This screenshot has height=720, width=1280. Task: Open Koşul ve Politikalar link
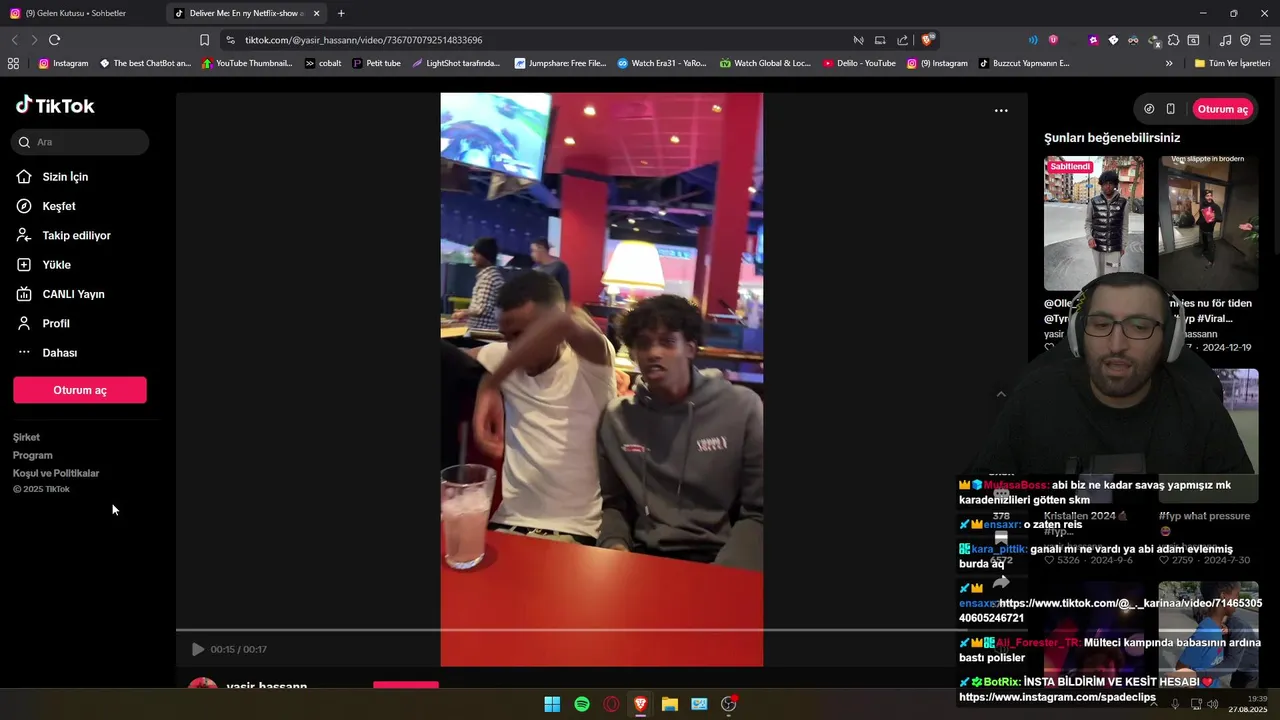point(56,473)
